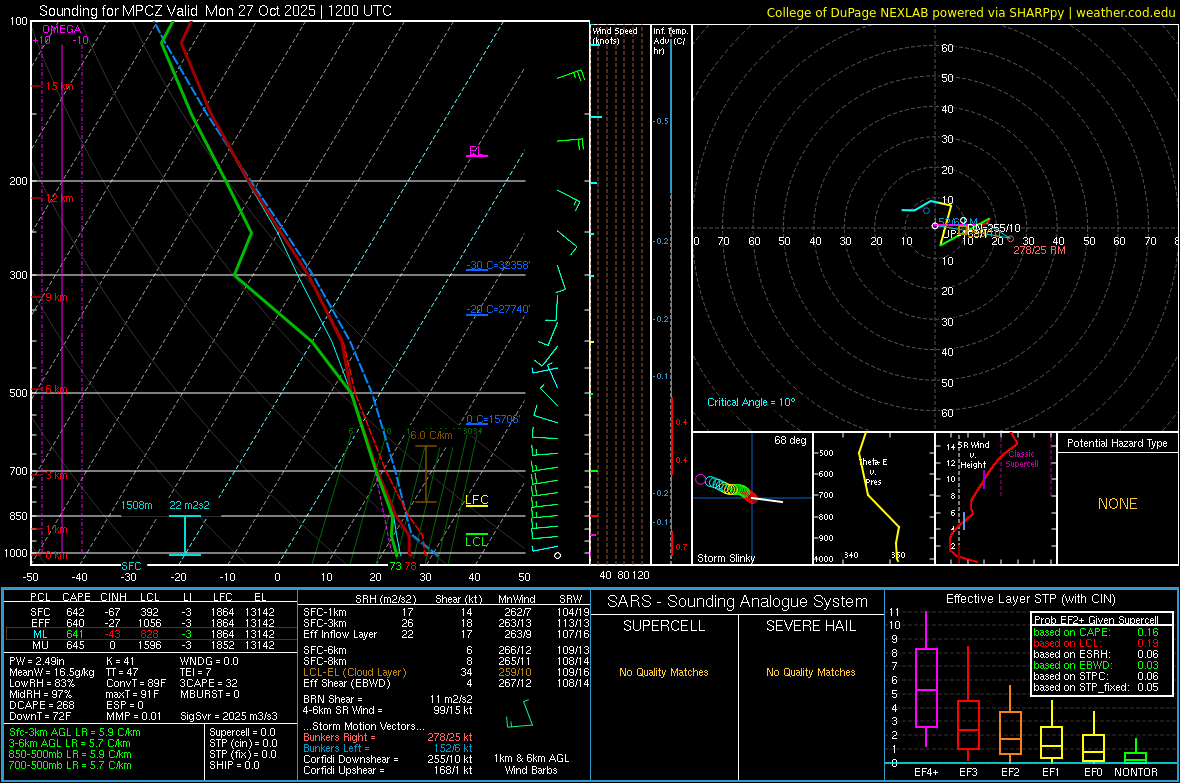Viewport: 1180px width, 783px height.
Task: Select the SFC parcel row
Action: 151,612
